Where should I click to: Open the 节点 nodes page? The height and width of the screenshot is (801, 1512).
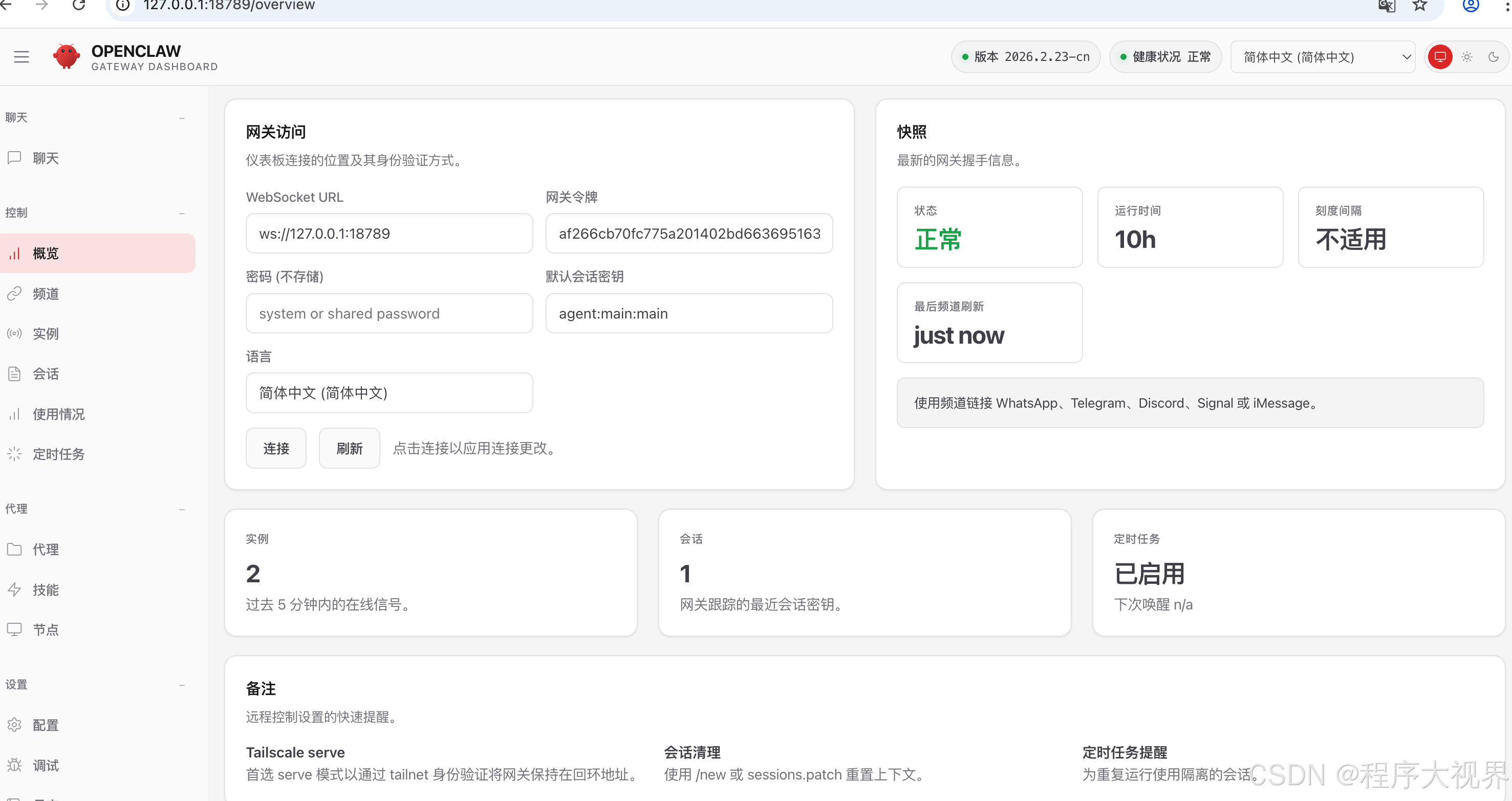[x=46, y=629]
